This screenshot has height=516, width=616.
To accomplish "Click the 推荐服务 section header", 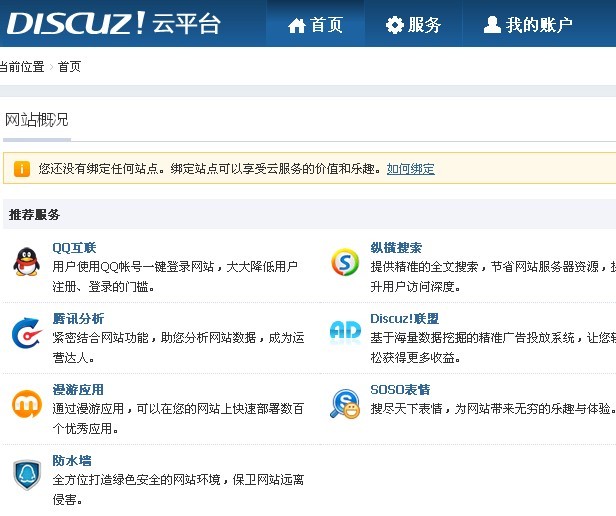I will pos(34,215).
